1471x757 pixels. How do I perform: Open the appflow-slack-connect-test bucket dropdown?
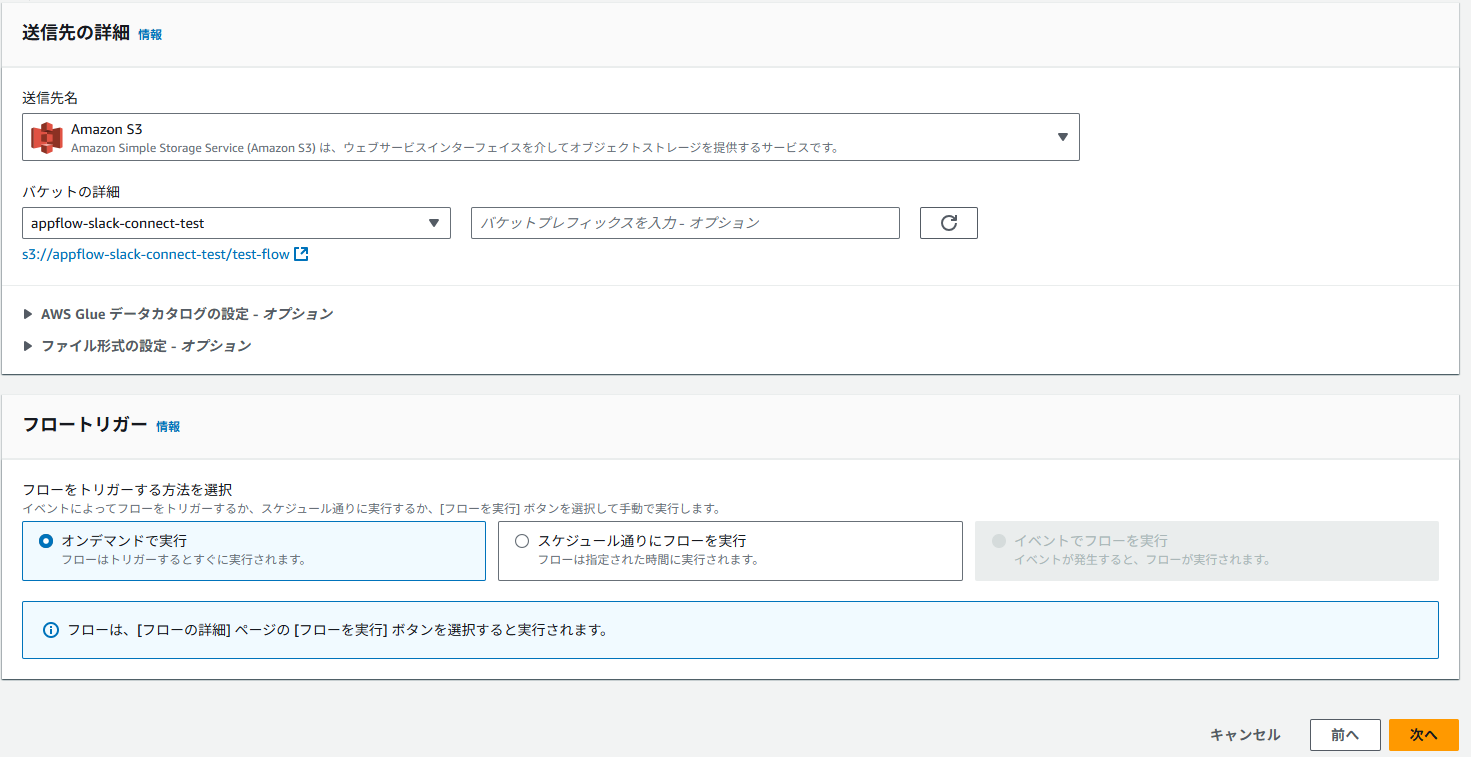[x=236, y=223]
